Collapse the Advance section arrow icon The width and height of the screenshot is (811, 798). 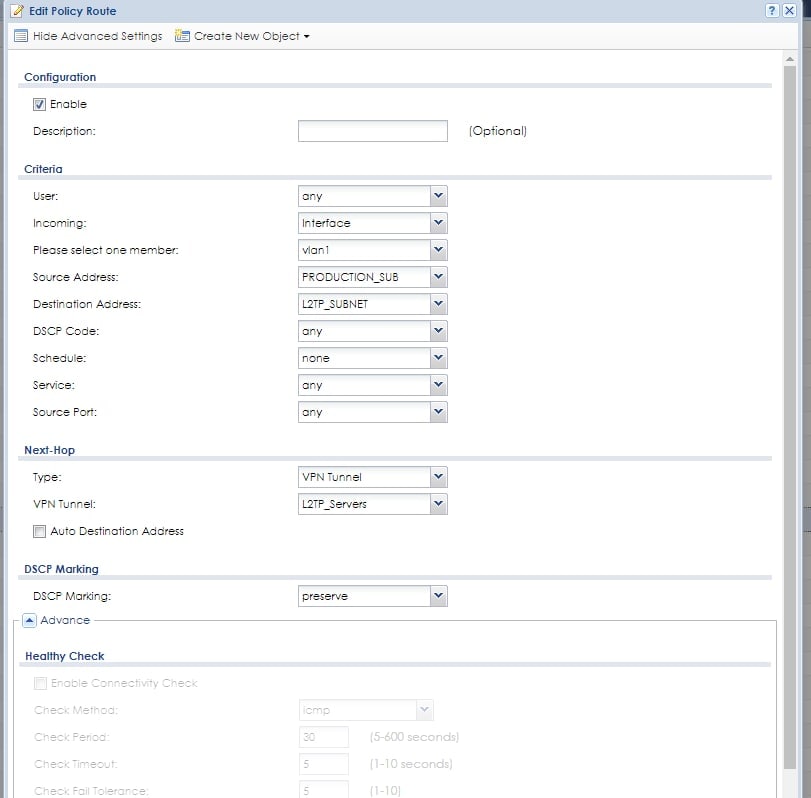[29, 620]
